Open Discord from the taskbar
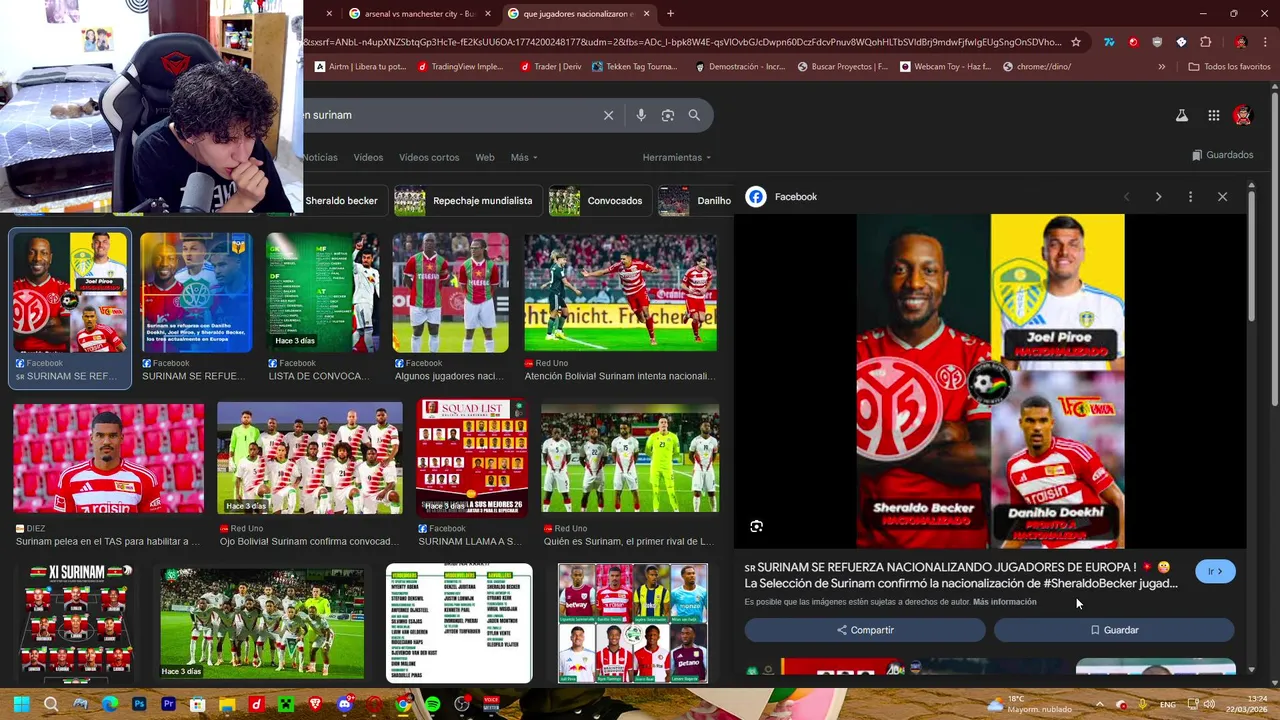 coord(344,704)
